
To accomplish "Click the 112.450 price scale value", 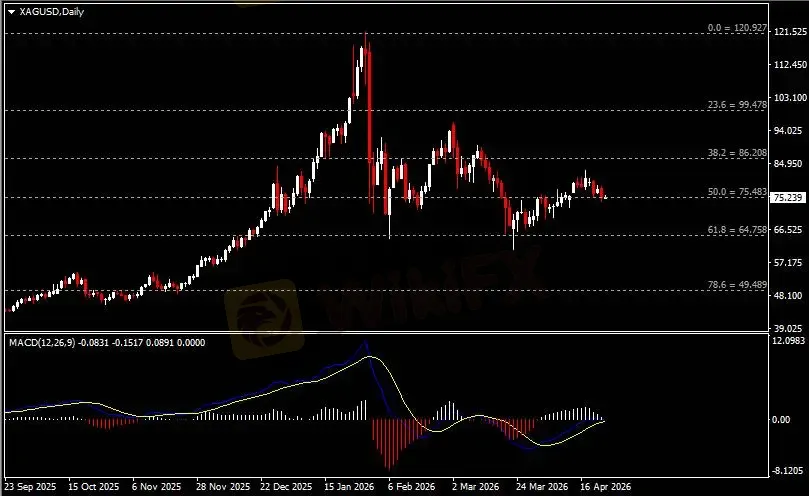I will click(790, 65).
